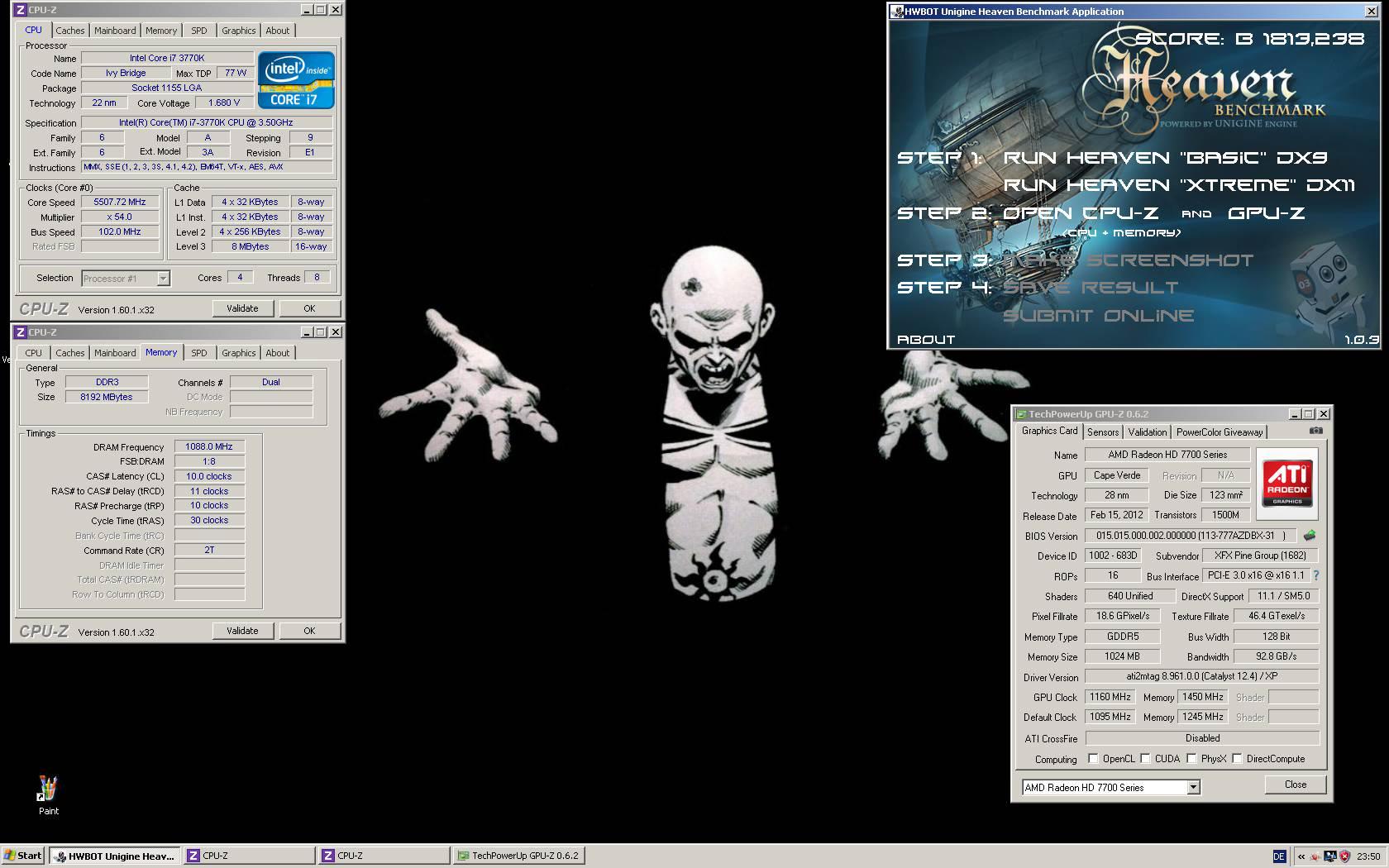The width and height of the screenshot is (1389, 868).
Task: Open the PowerColor Giveaway tab
Action: 1220,432
